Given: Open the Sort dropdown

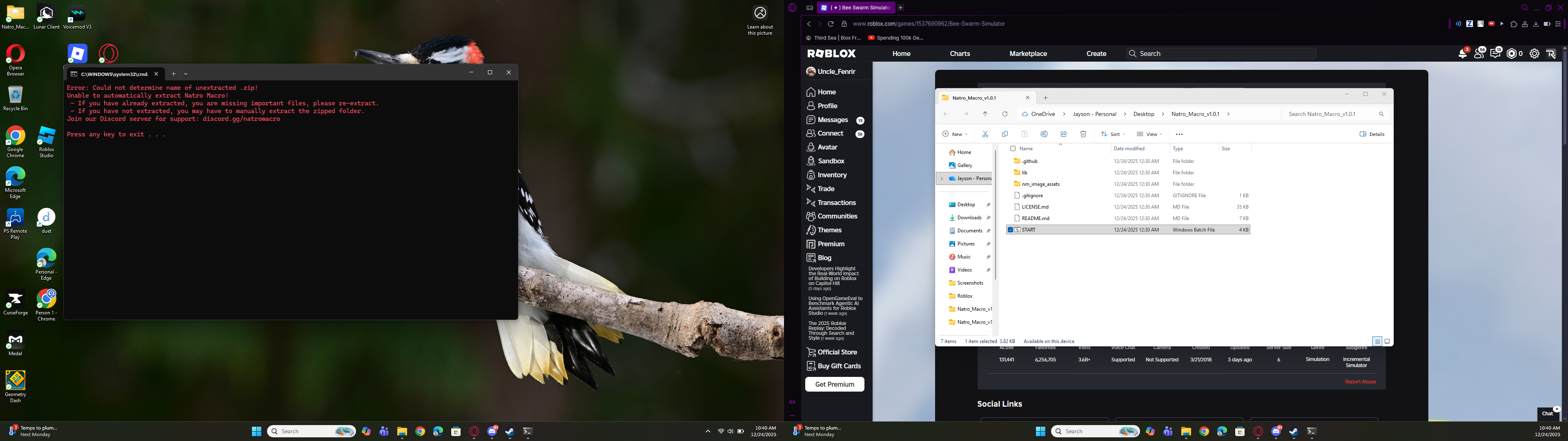Looking at the screenshot, I should (x=1113, y=134).
